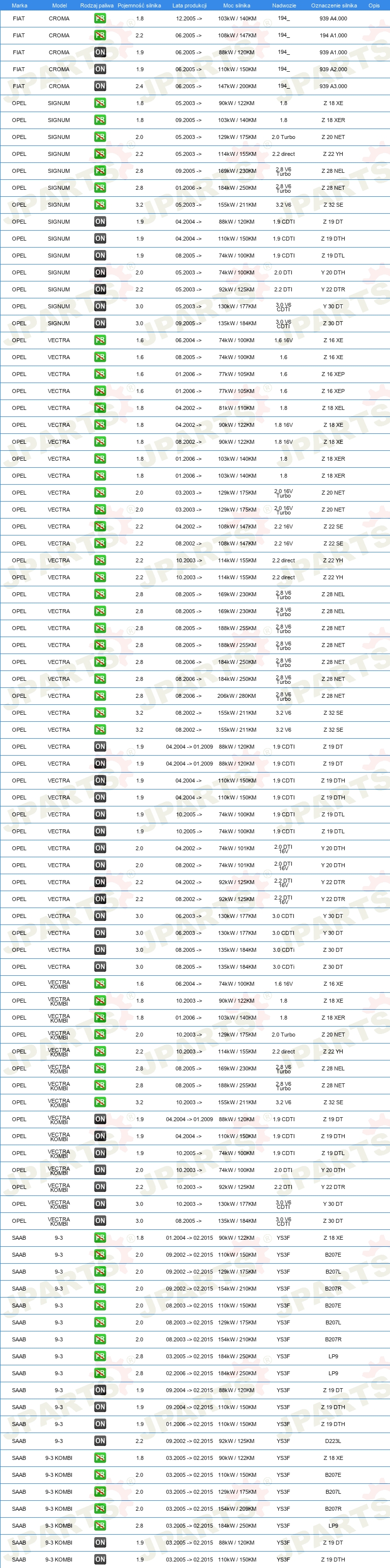Click diesel icon in Saab 9-3 Kombi Z 19 DT row
The height and width of the screenshot is (1568, 390).
[100, 1543]
